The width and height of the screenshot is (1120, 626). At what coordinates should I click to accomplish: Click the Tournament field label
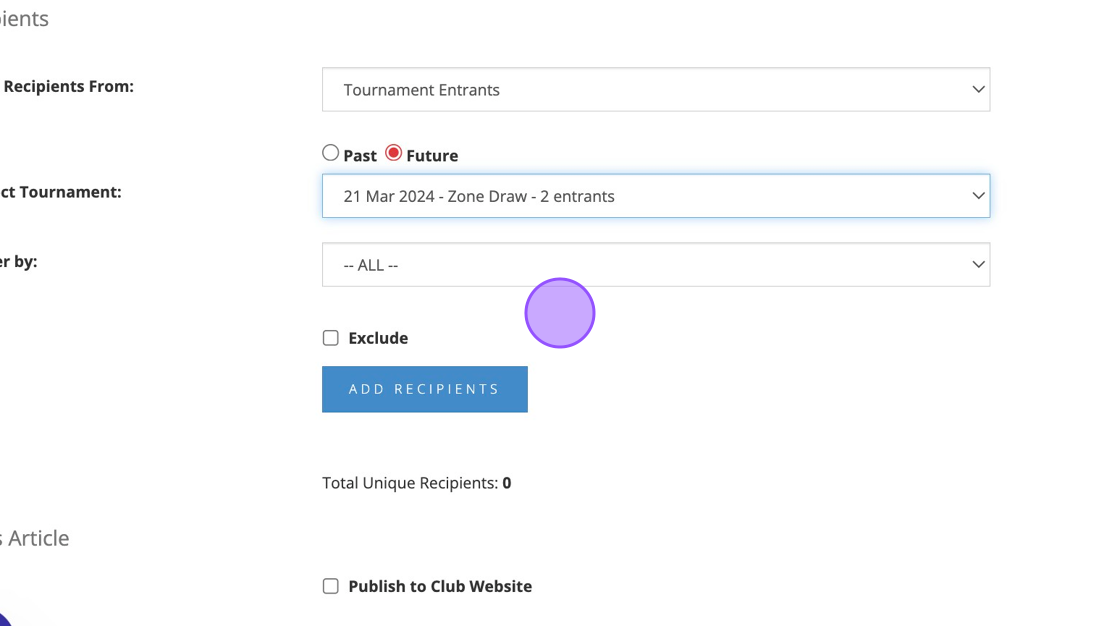coord(60,191)
